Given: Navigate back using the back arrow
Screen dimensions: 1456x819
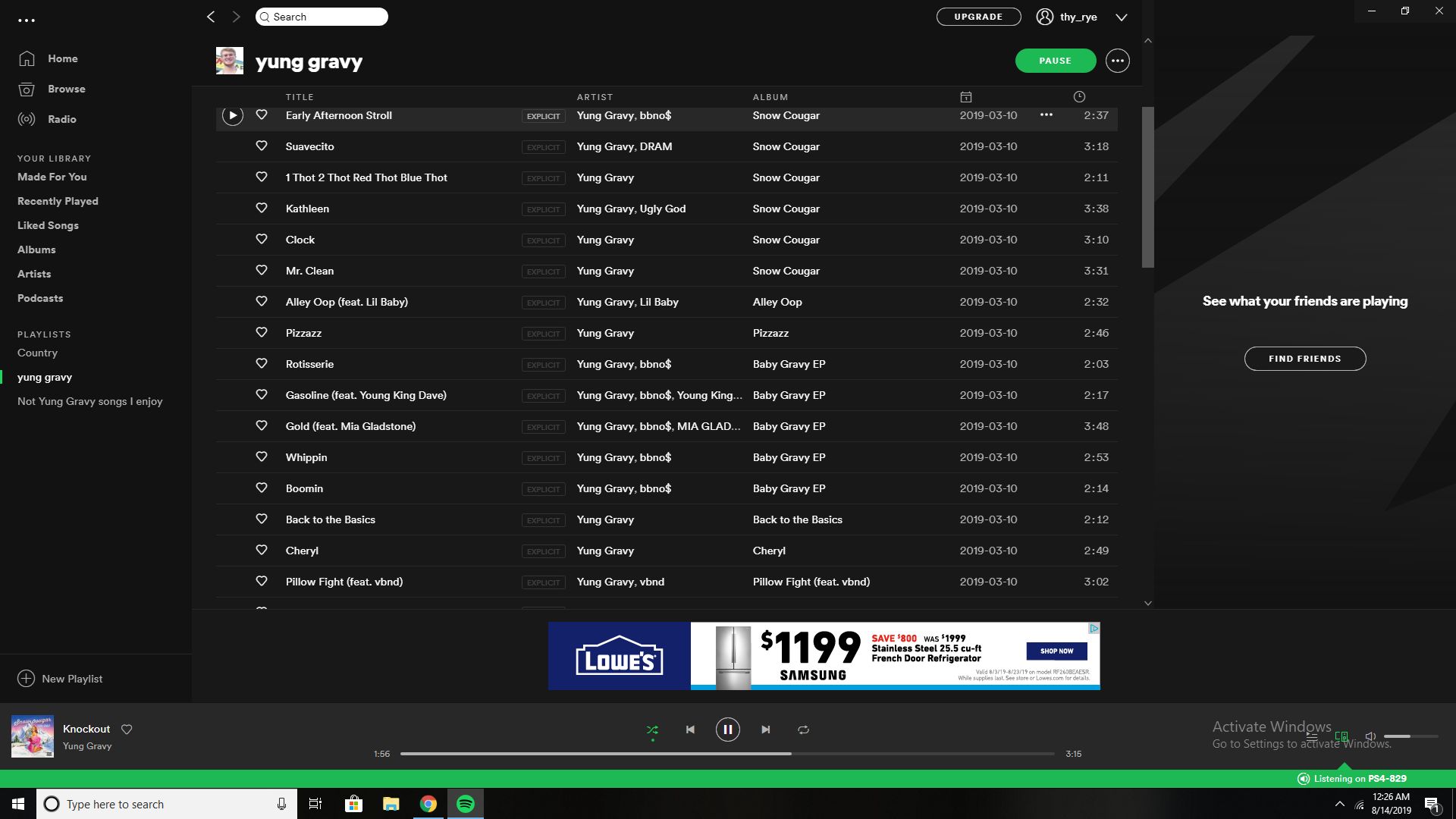Looking at the screenshot, I should click(x=211, y=16).
